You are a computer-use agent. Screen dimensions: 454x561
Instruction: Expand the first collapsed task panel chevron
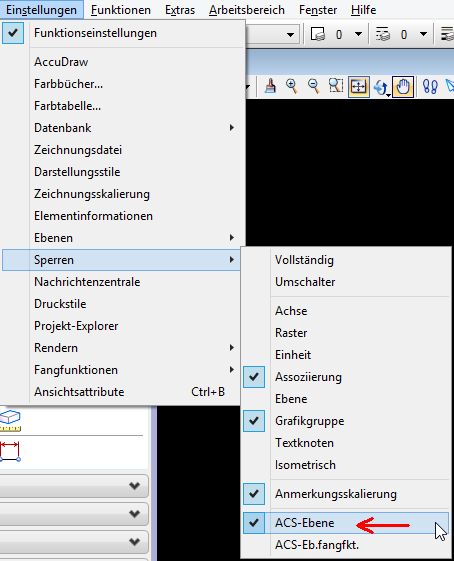(134, 486)
